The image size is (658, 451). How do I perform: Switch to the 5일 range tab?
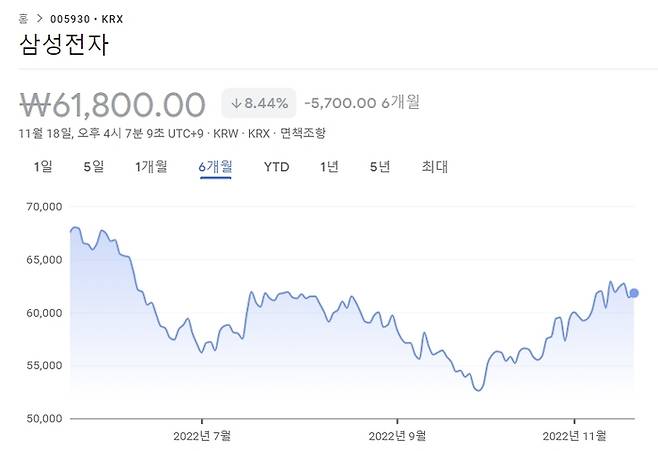(x=93, y=167)
